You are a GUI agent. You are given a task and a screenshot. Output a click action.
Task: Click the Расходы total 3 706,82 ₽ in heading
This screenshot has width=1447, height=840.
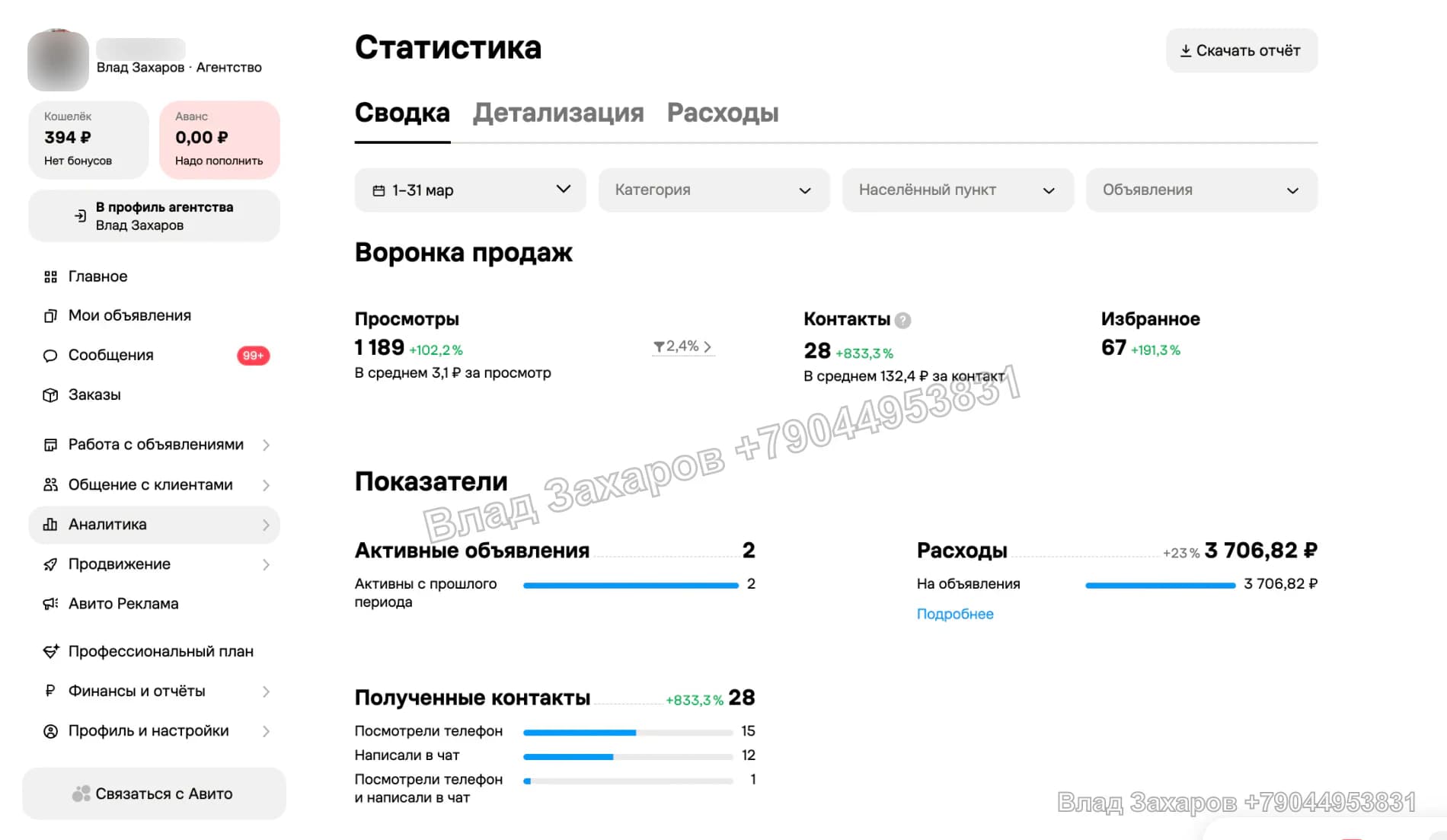1260,551
